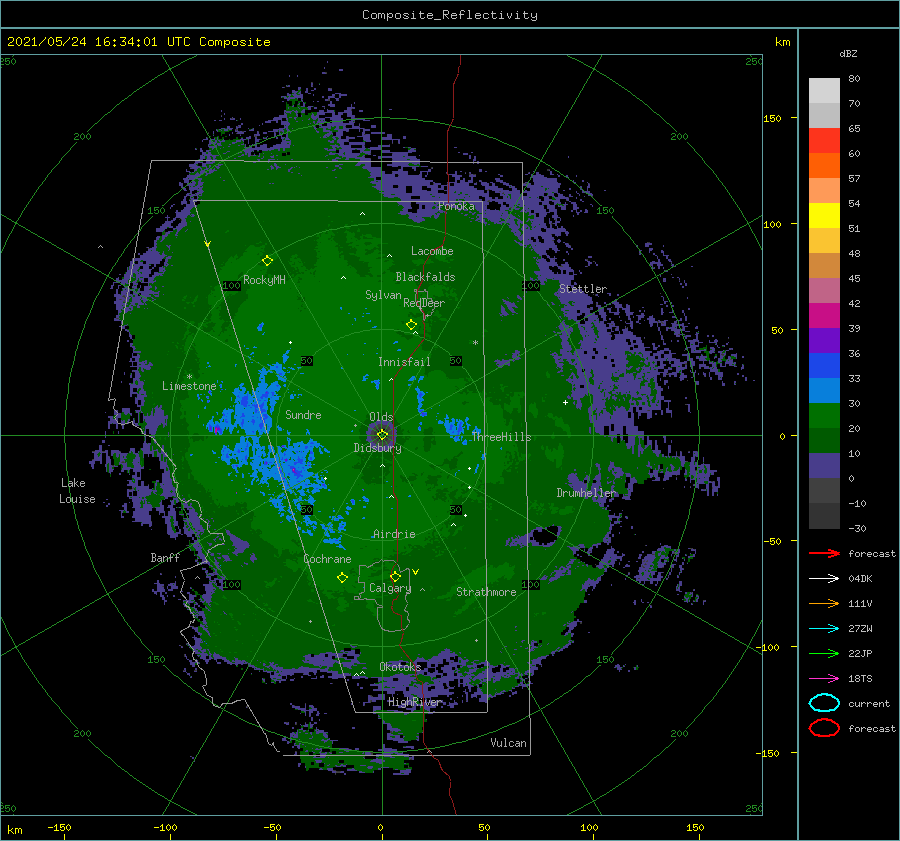
Task: Pick the slate purple swatch between 10 and 0 dBZ
Action: [x=824, y=466]
